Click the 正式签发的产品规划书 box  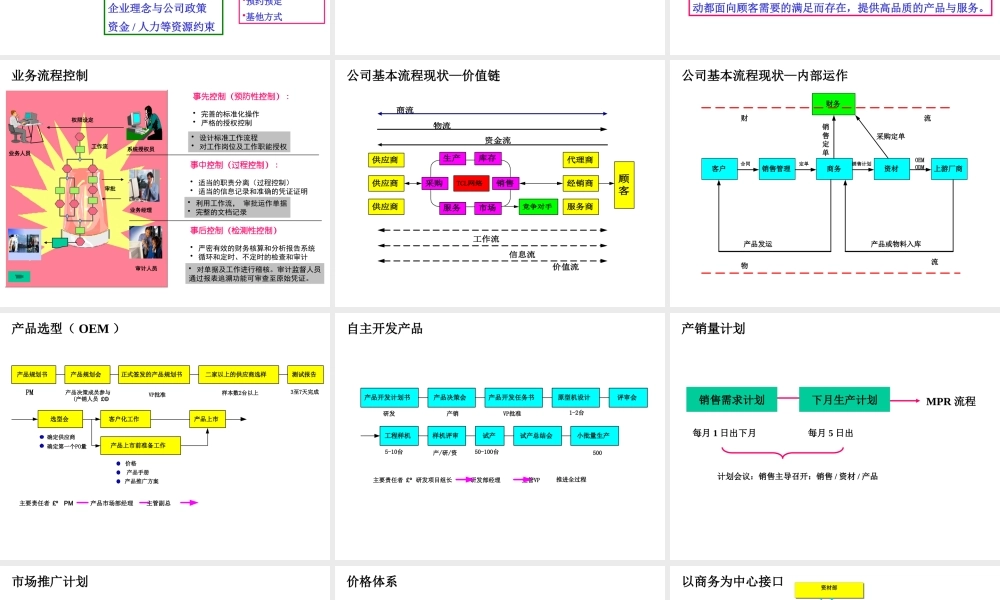click(154, 374)
